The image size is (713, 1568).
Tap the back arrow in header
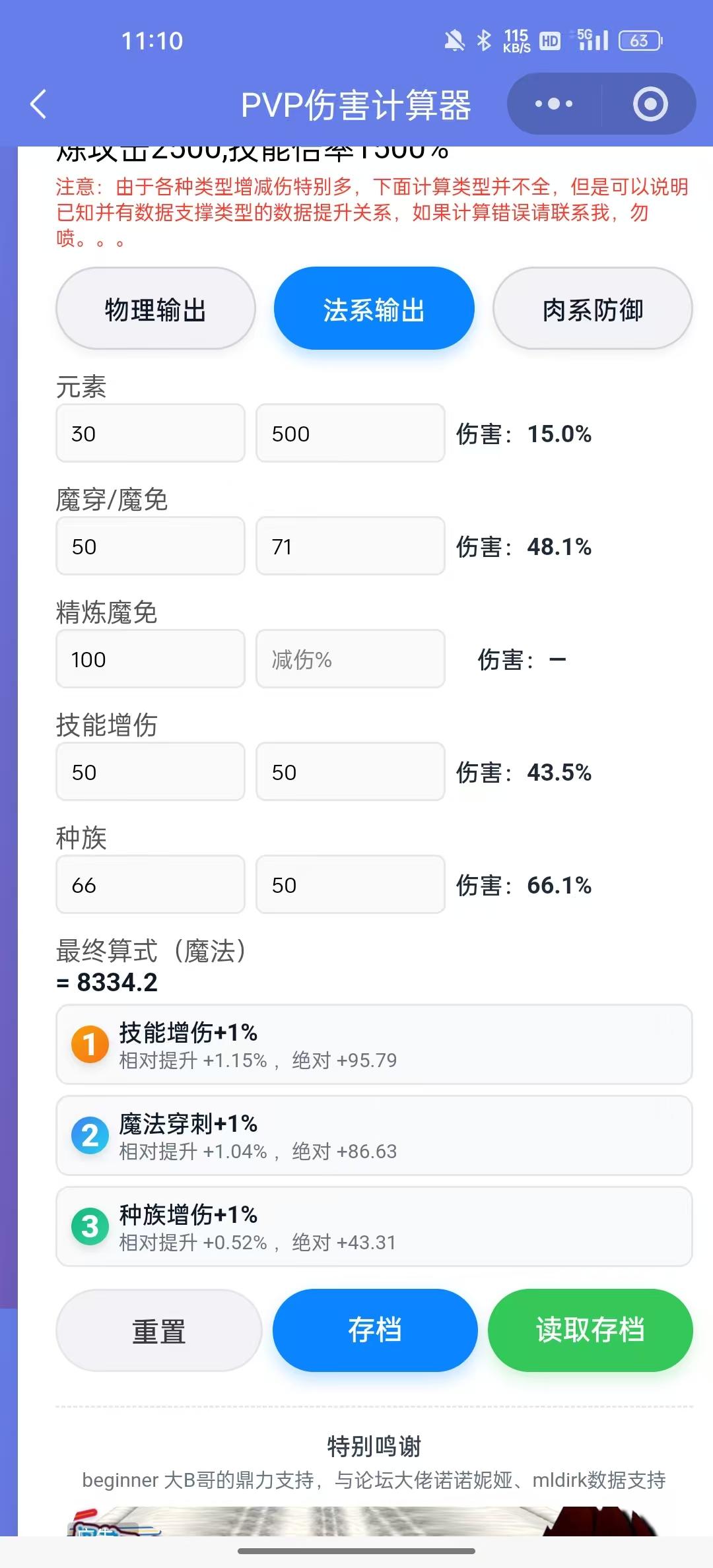[38, 104]
